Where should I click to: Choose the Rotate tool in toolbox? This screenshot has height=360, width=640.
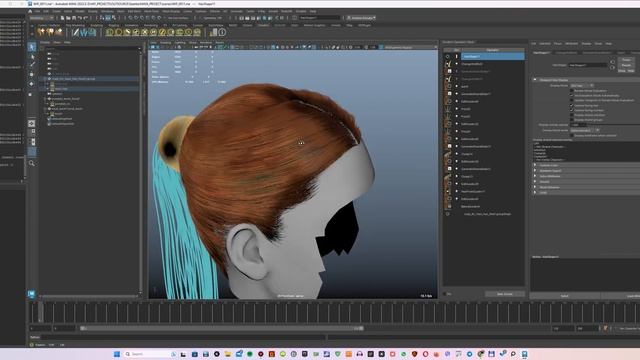coord(32,84)
